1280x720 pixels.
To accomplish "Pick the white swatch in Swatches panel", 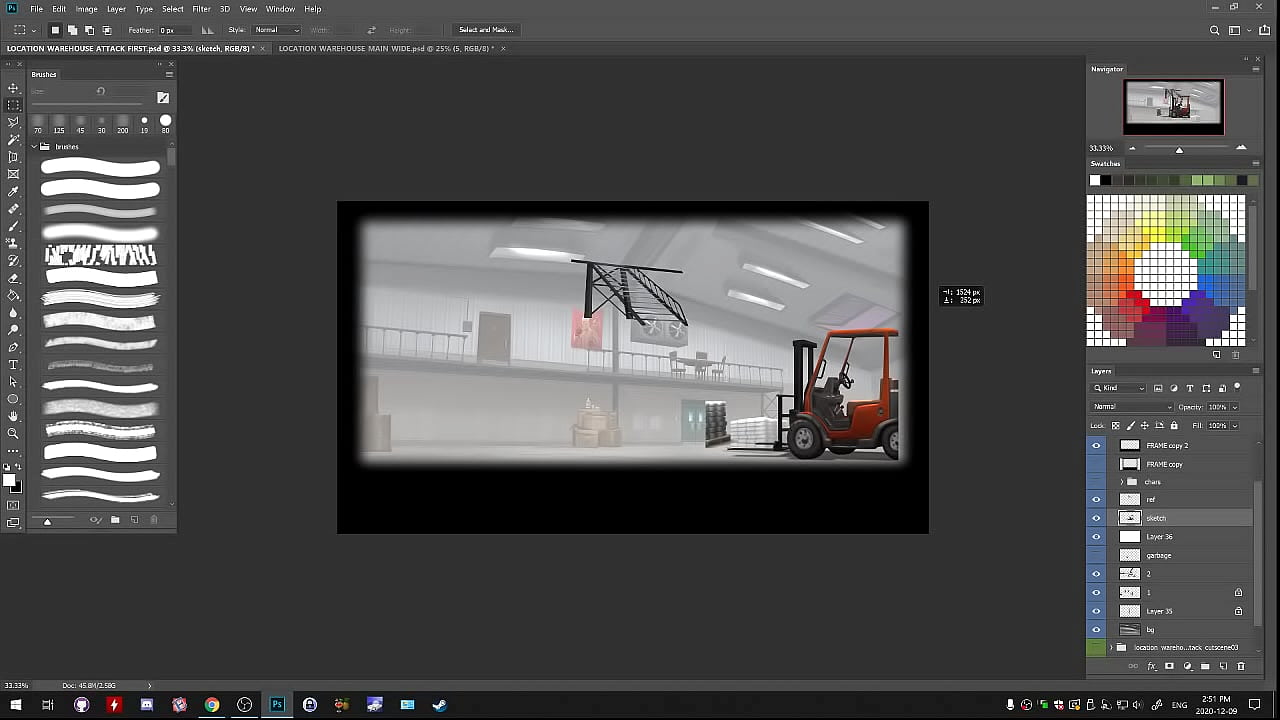I will pos(1094,180).
